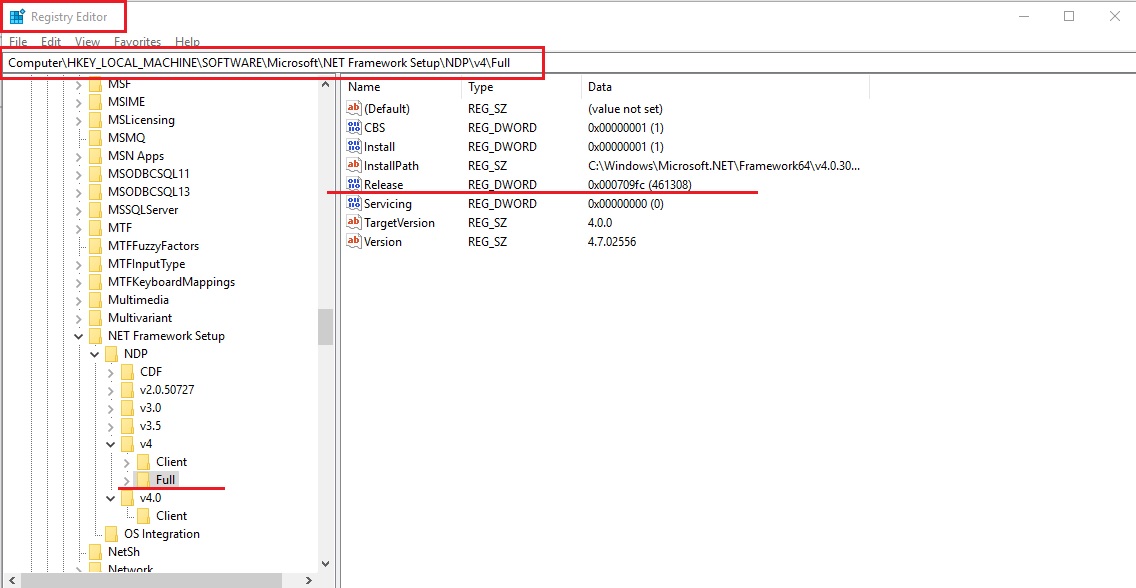Click the MSMQ folder icon
The width and height of the screenshot is (1136, 588).
click(95, 138)
